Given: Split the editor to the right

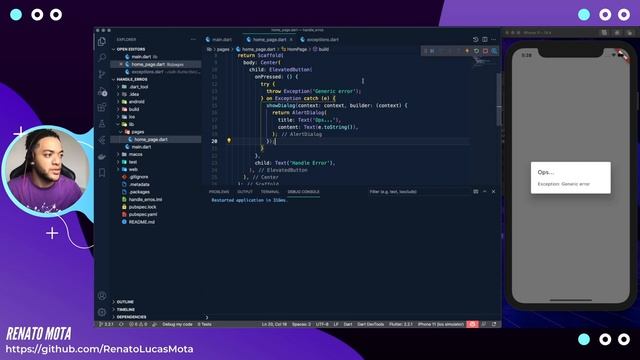Looking at the screenshot, I should [485, 40].
